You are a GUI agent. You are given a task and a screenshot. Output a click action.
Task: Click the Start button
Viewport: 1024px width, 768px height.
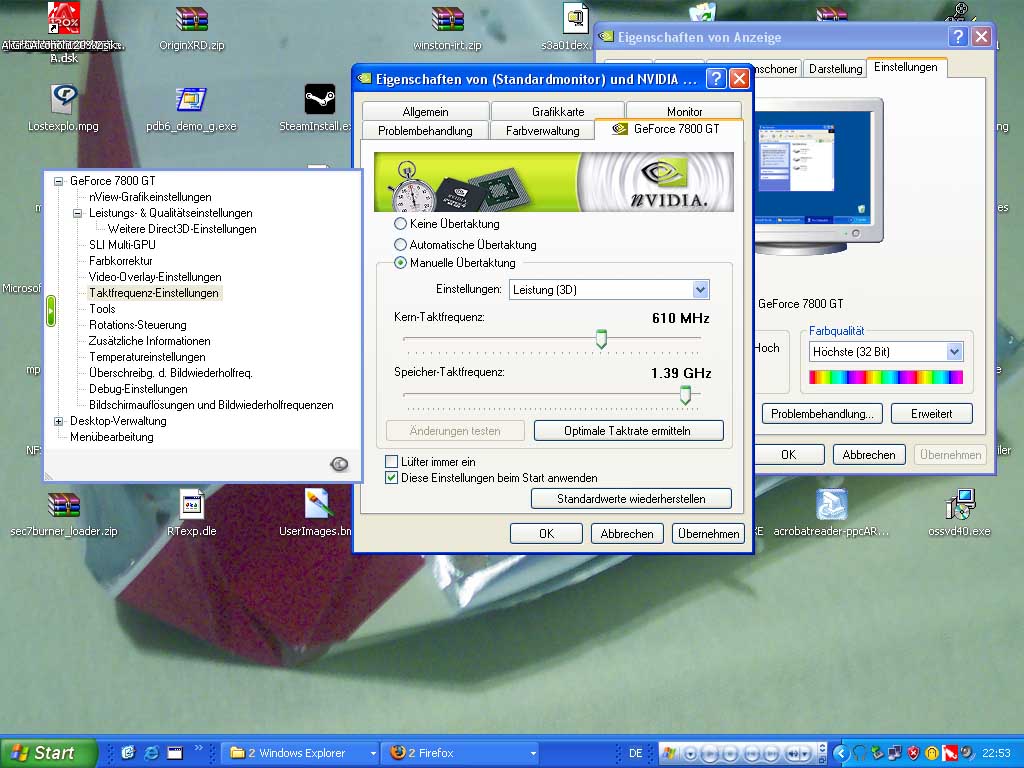48,753
